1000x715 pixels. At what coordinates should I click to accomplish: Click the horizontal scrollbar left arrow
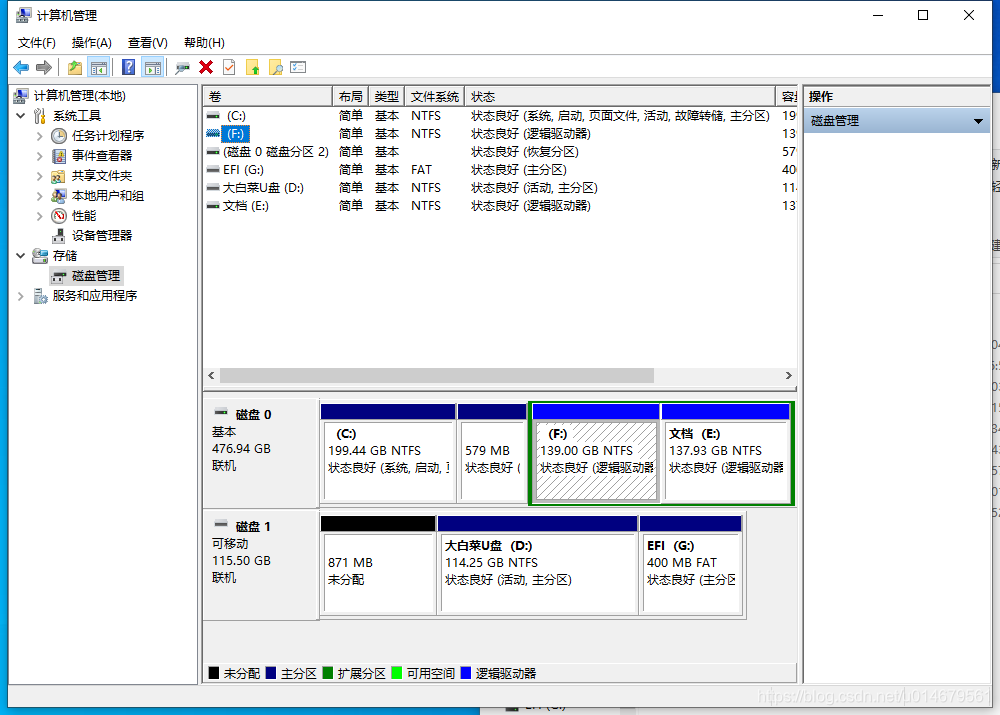[x=212, y=376]
